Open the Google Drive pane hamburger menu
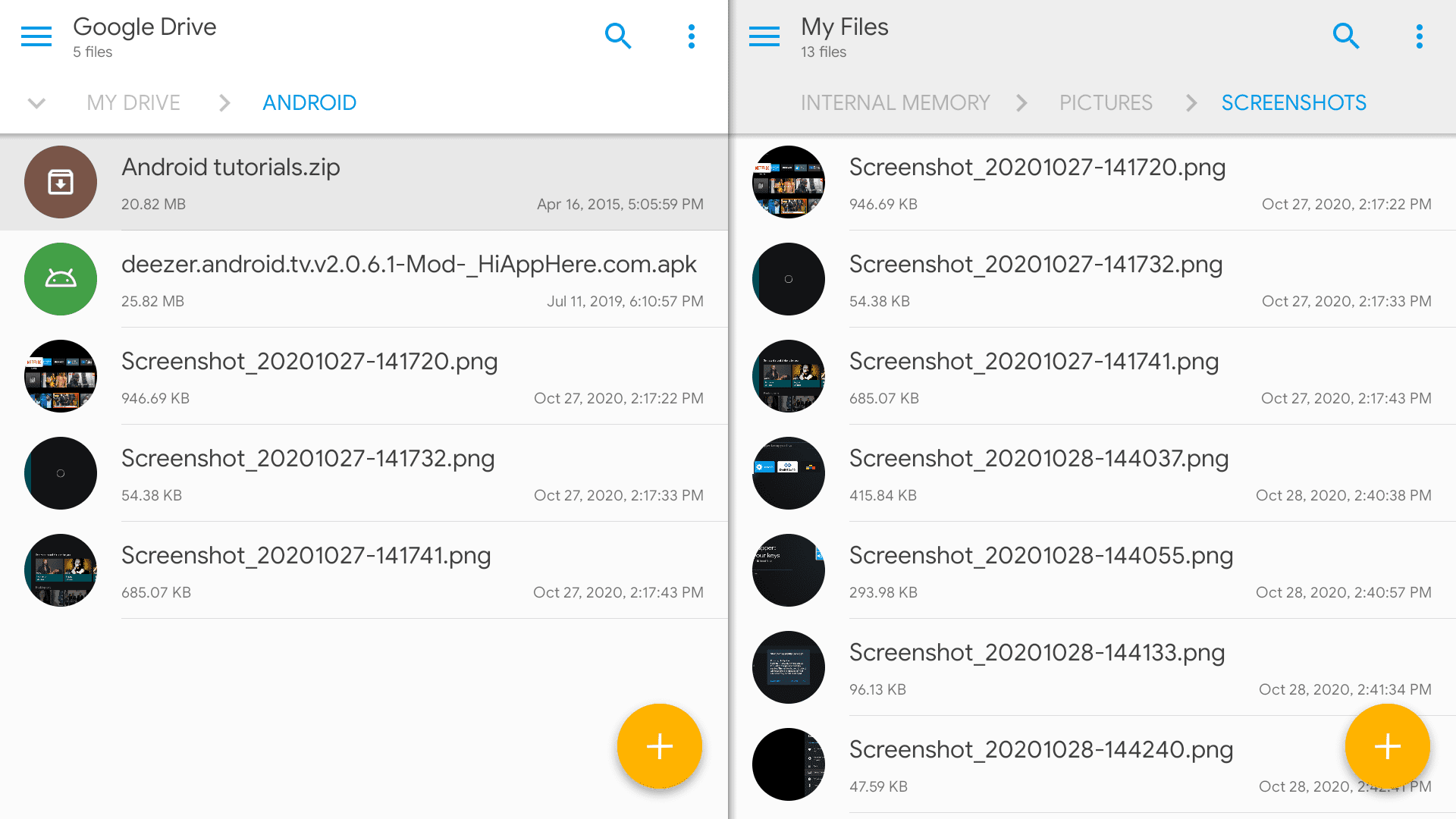This screenshot has width=1456, height=819. point(36,36)
